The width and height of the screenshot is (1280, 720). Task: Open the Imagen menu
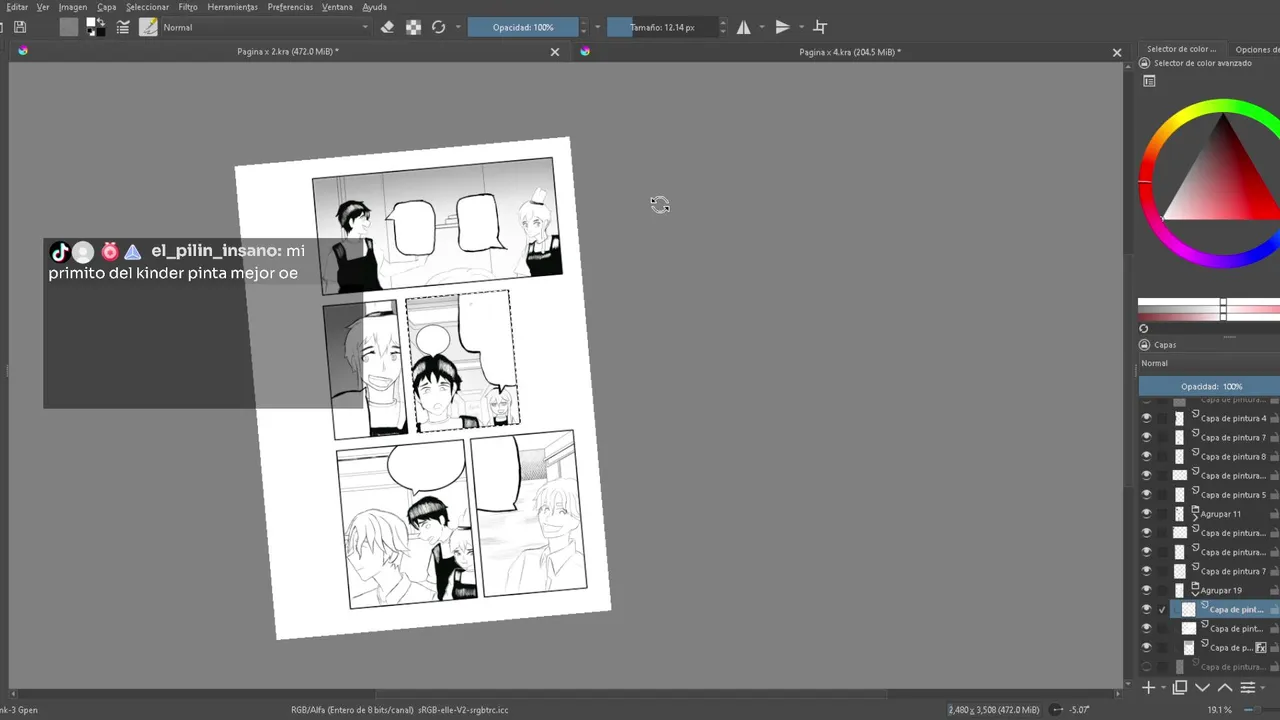pos(73,7)
